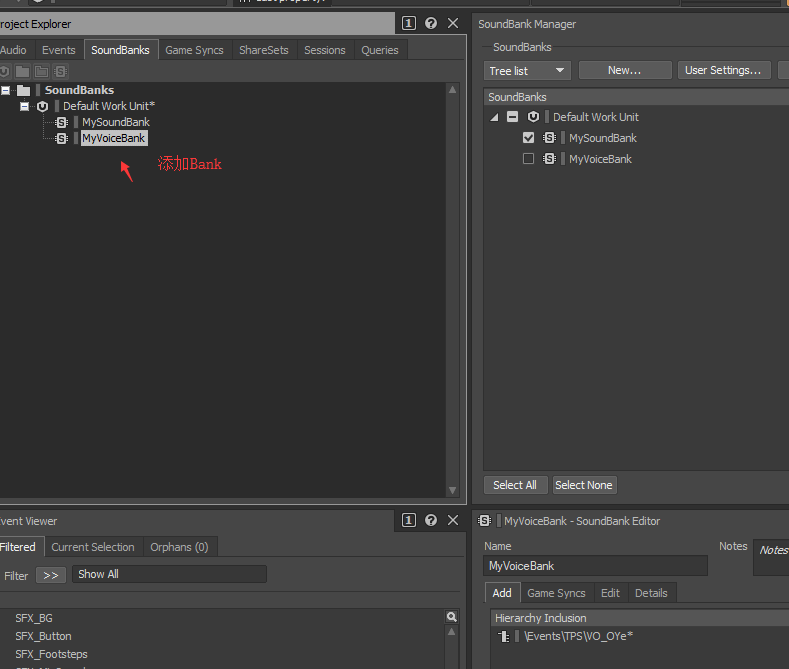Click Hierarchy Inclusion column header
This screenshot has width=789, height=669.
640,618
